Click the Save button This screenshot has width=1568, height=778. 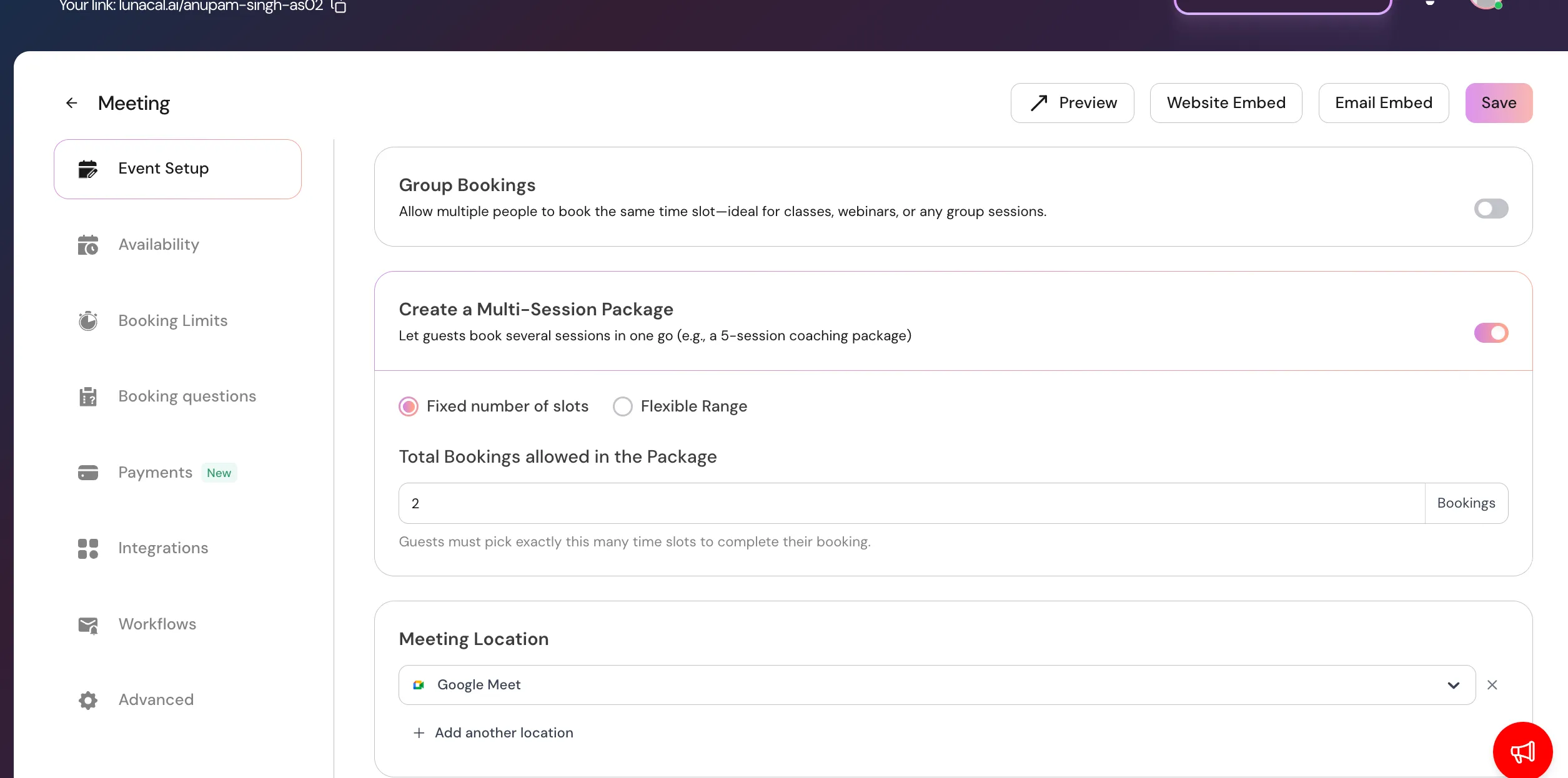click(1498, 103)
